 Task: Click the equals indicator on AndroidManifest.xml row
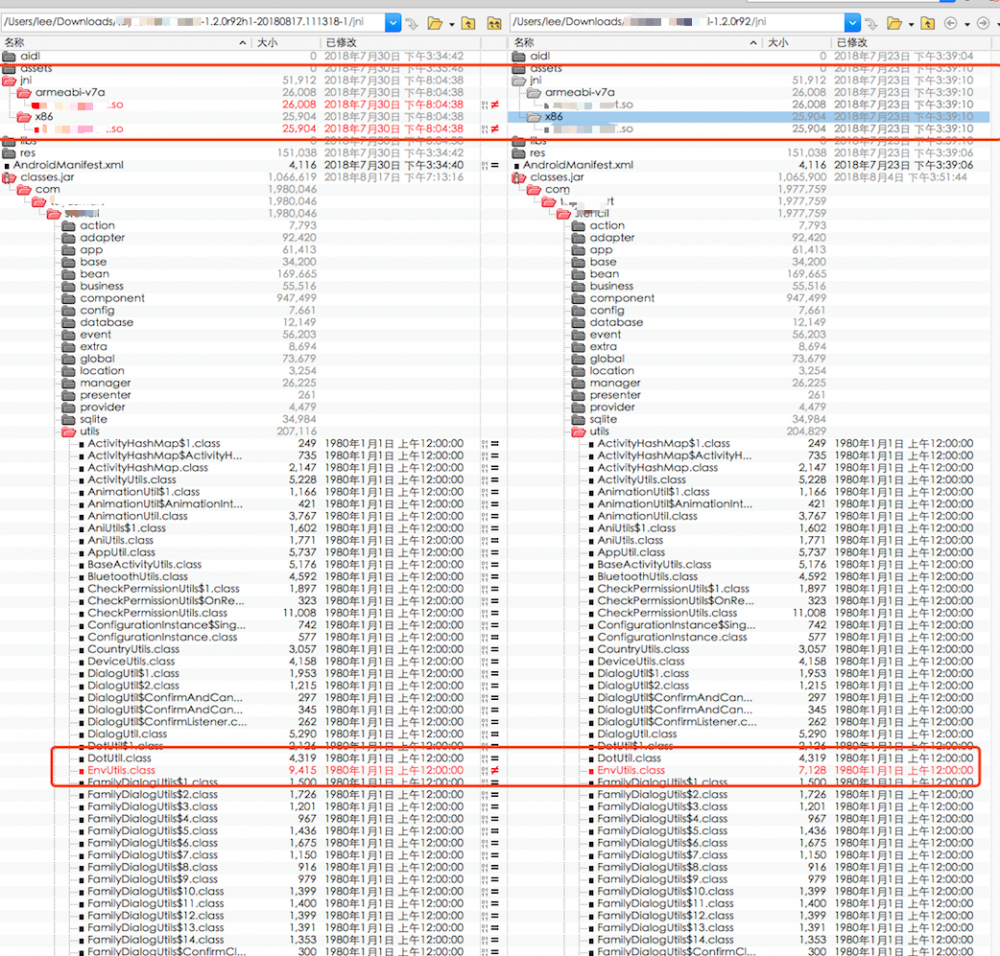click(495, 165)
